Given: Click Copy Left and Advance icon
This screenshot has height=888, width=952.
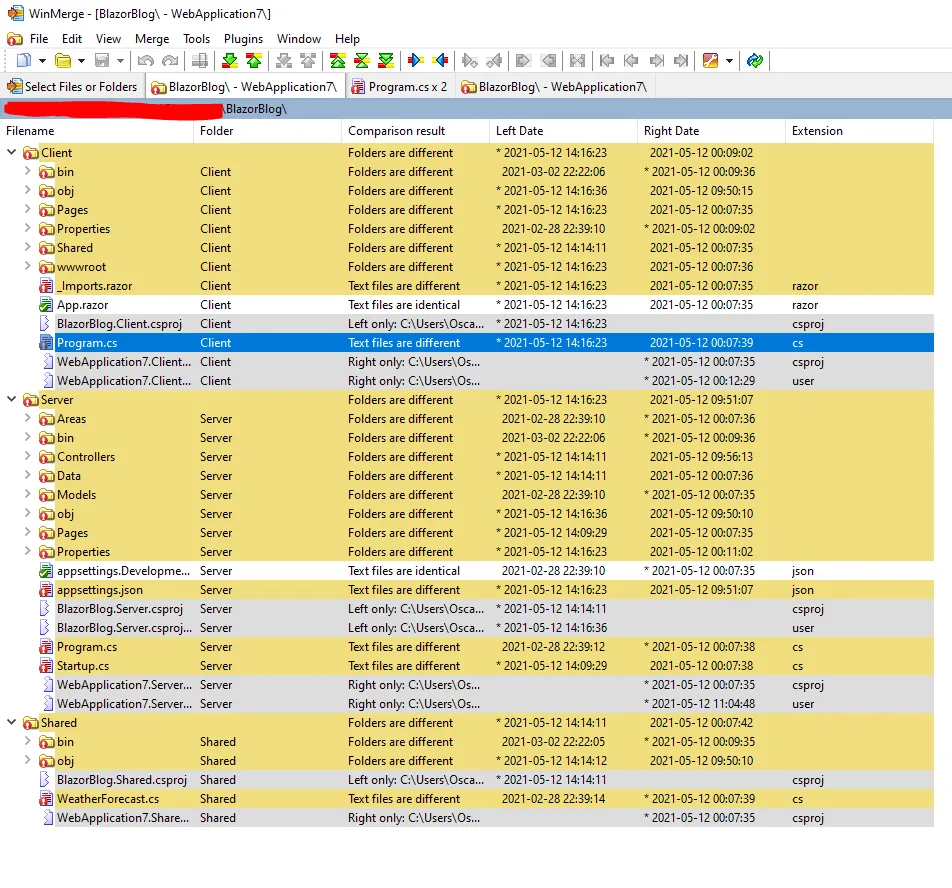Looking at the screenshot, I should (494, 60).
